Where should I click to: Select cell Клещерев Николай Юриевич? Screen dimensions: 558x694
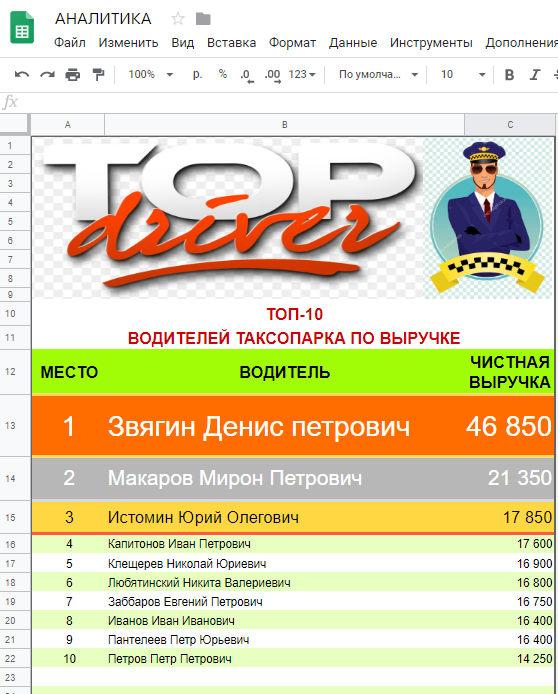(x=285, y=563)
